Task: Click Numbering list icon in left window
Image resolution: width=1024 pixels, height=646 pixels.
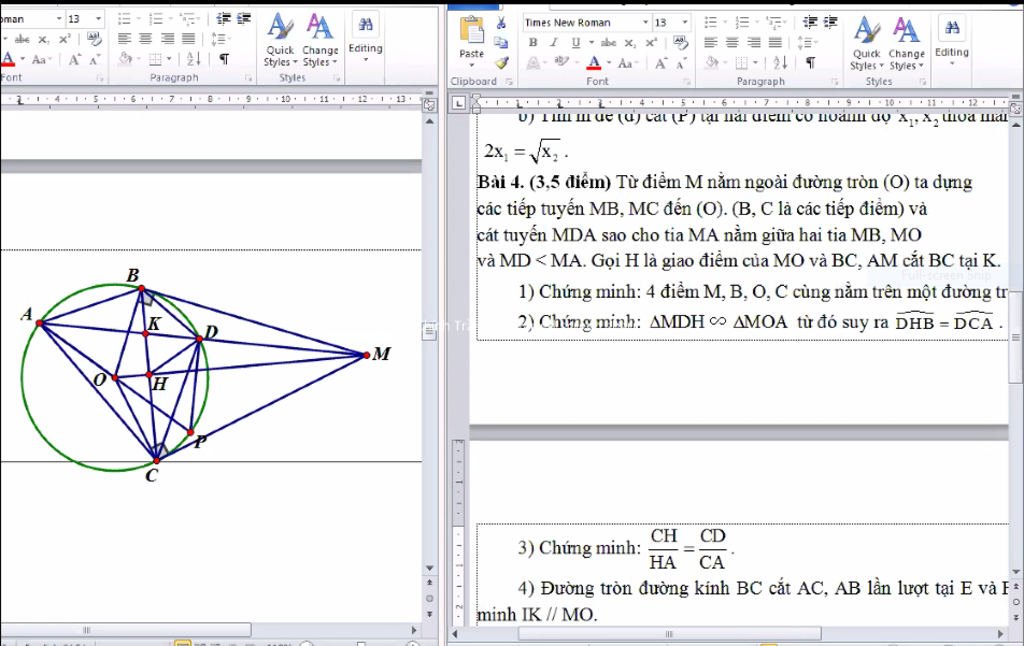Action: [x=157, y=19]
